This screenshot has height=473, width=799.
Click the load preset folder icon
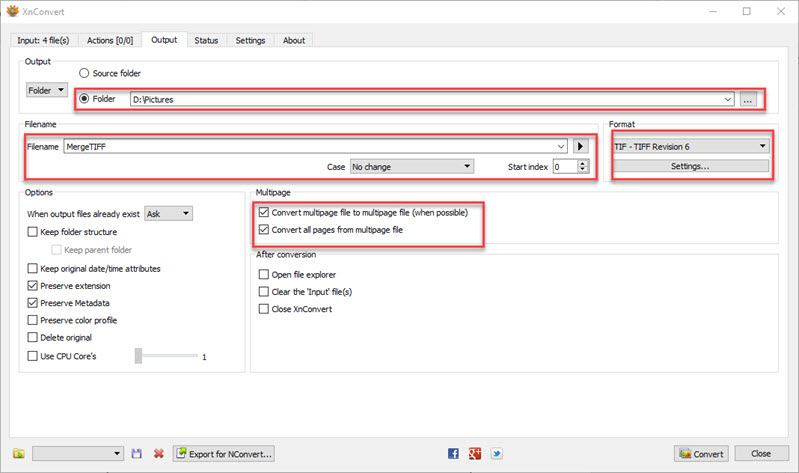pyautogui.click(x=17, y=454)
